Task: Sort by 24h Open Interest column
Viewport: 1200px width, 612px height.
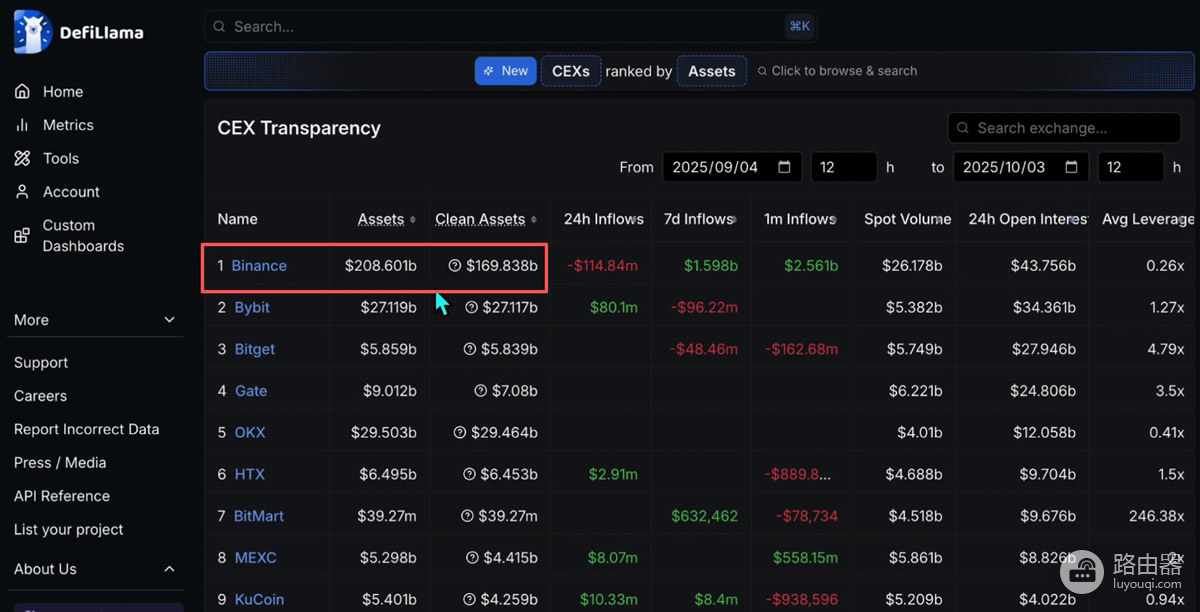Action: click(1027, 219)
